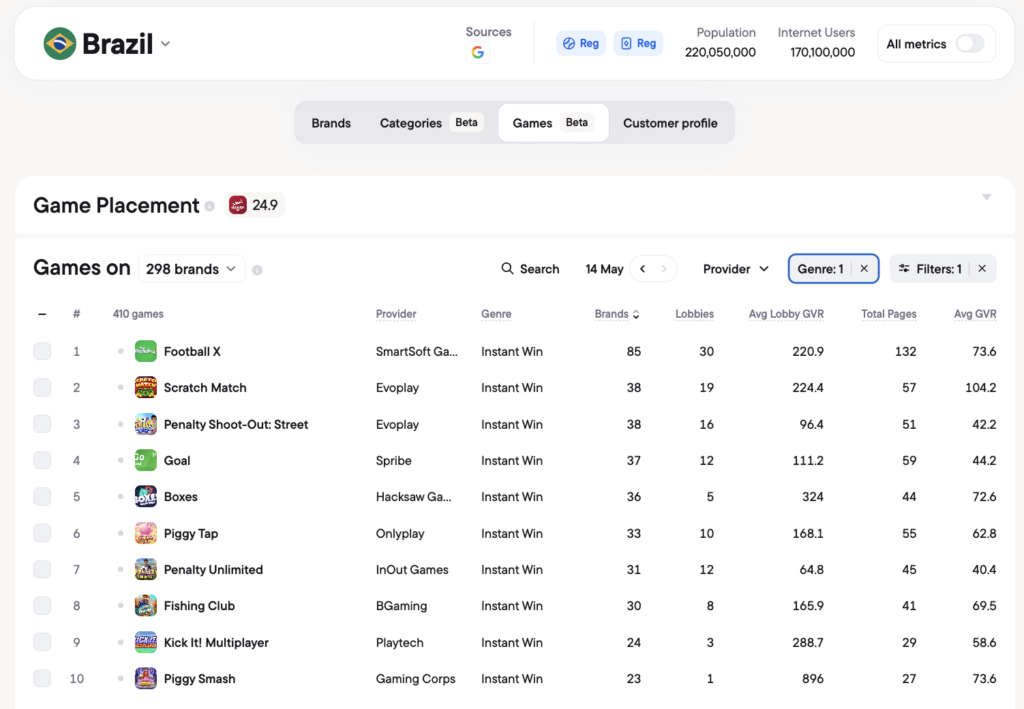Click the Goal game thumbnail

click(146, 460)
